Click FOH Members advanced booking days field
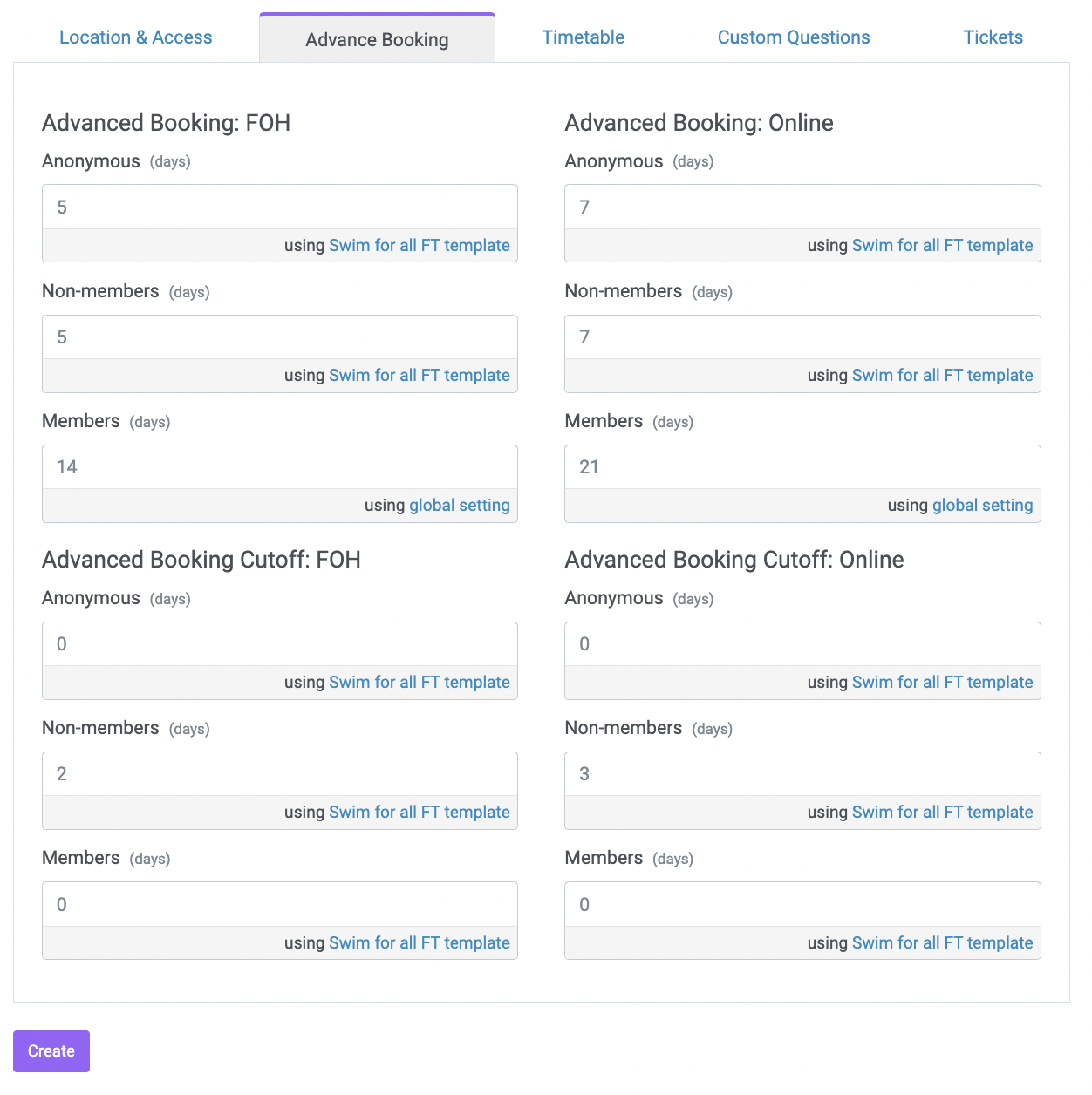Viewport: 1092px width, 1095px height. 280,467
